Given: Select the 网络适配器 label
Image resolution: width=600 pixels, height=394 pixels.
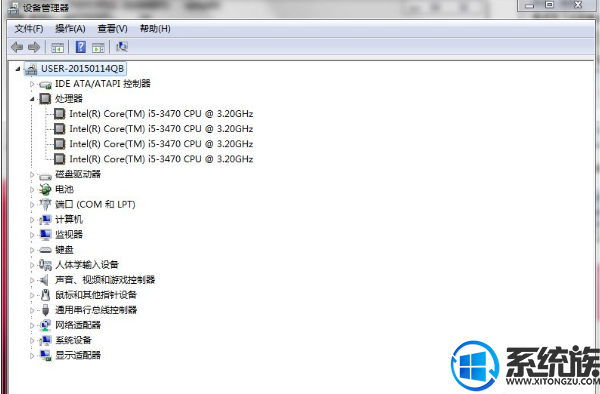Looking at the screenshot, I should point(78,325).
